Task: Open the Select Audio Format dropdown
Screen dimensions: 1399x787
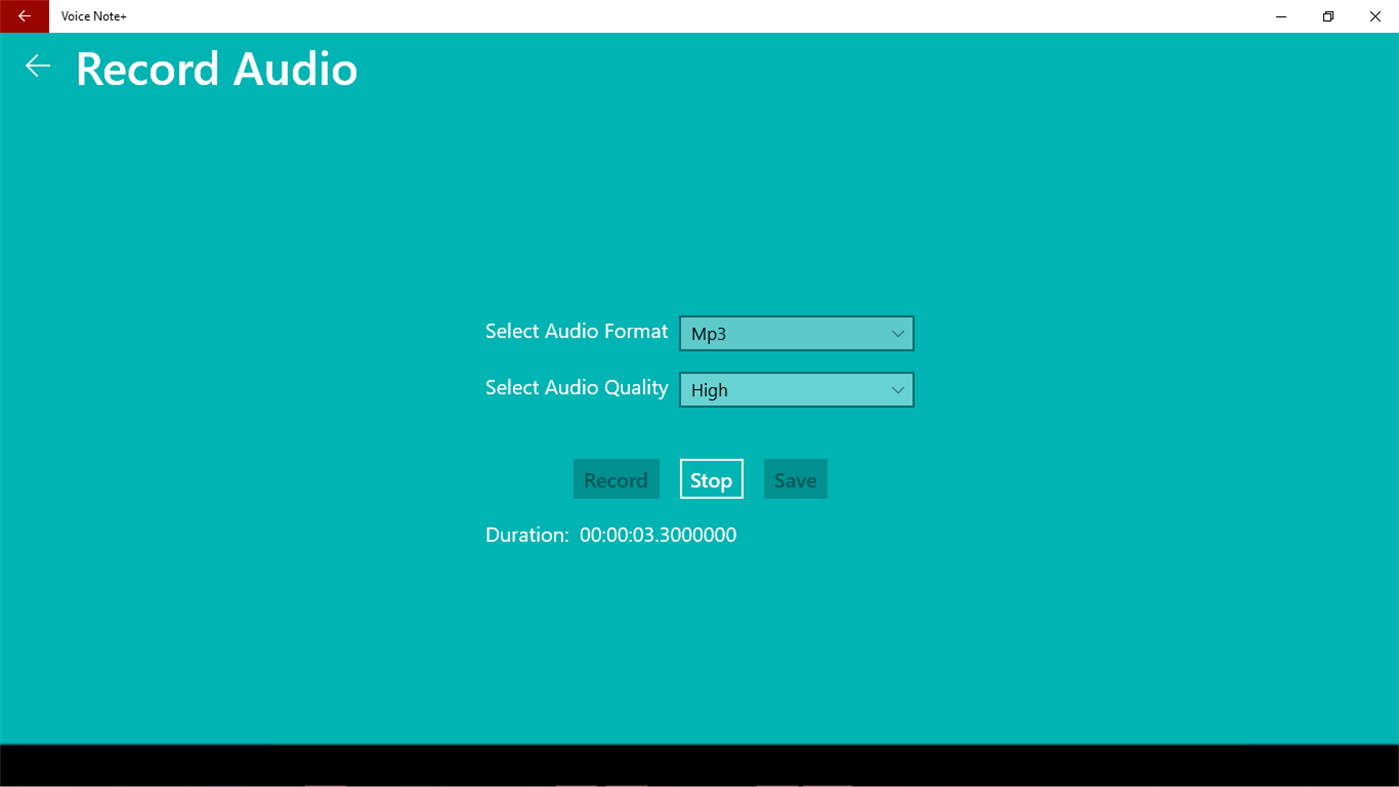Action: point(796,333)
